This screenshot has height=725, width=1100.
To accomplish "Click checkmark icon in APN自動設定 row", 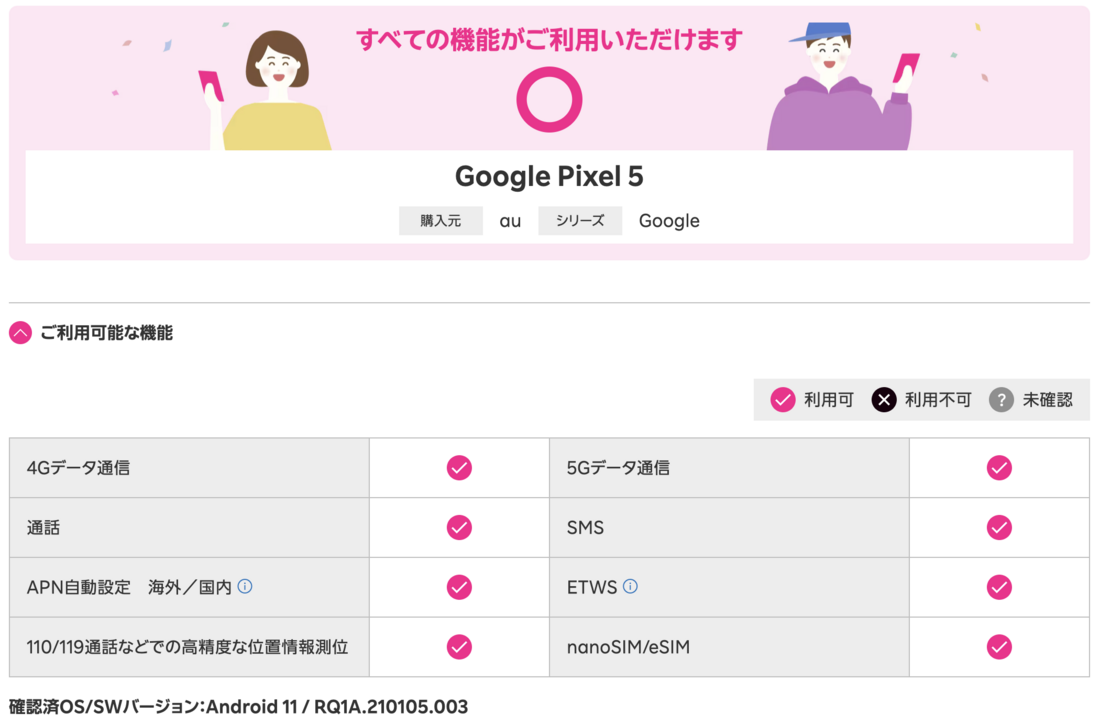I will 460,587.
